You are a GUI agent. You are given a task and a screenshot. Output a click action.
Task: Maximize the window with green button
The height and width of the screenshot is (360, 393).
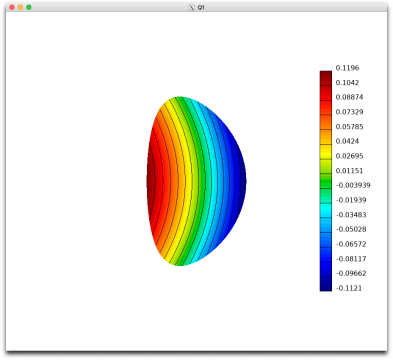[x=29, y=7]
